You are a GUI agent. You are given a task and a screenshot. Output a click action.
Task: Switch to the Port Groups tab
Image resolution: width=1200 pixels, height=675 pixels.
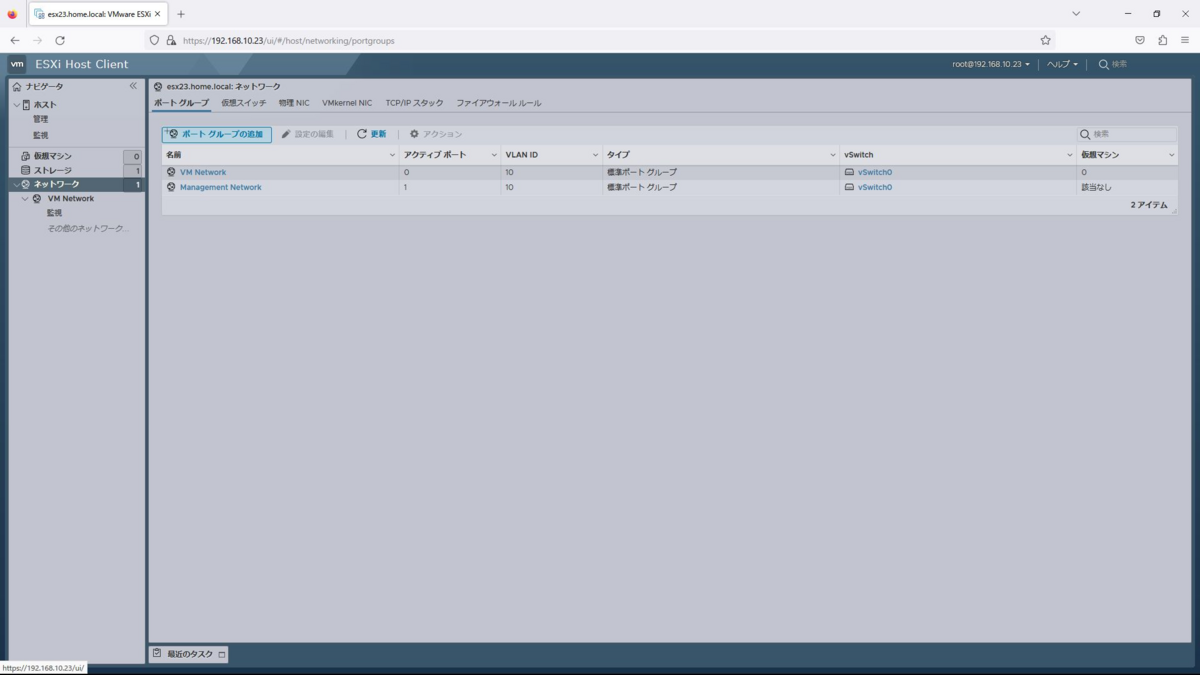181,103
